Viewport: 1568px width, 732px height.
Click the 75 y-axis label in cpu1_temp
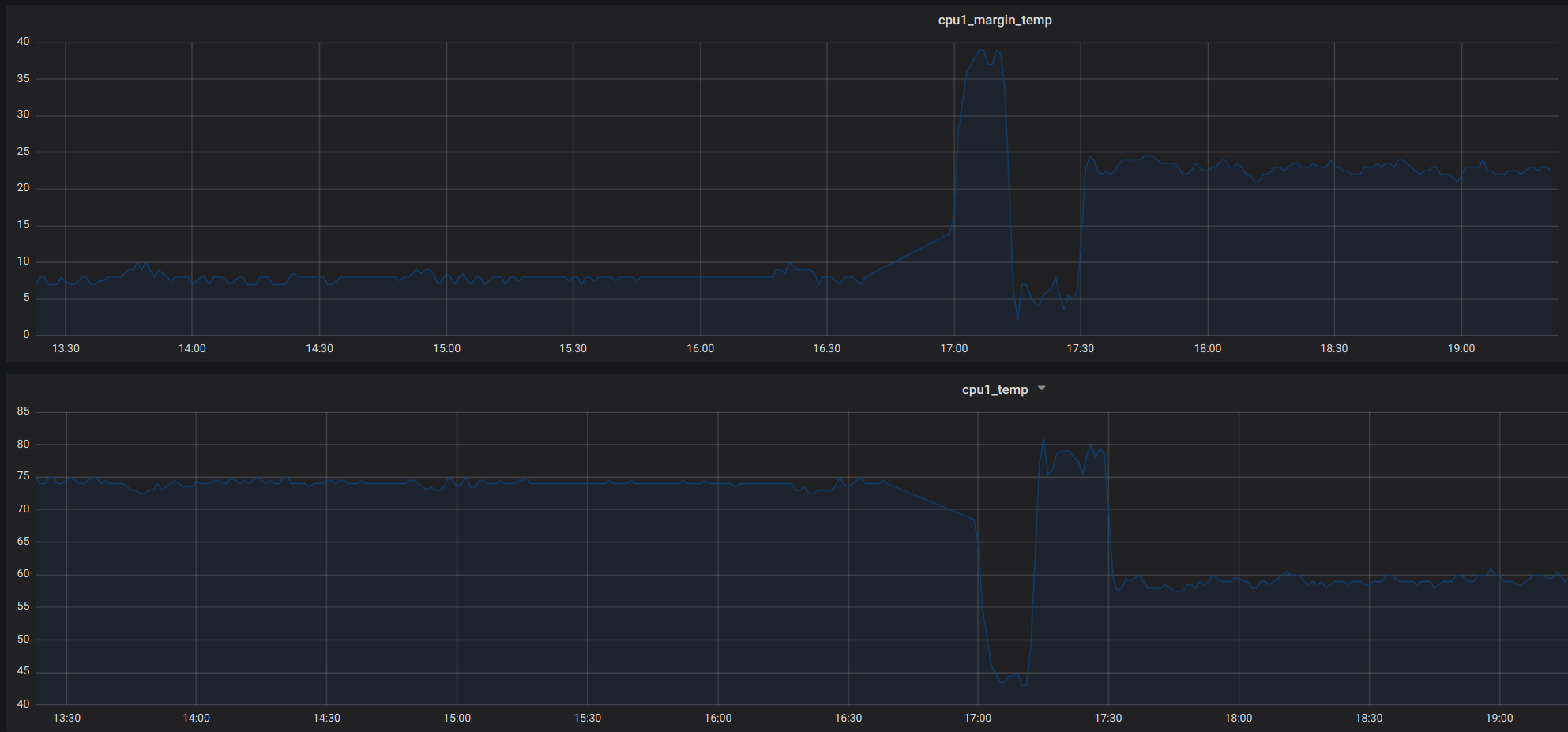coord(23,476)
